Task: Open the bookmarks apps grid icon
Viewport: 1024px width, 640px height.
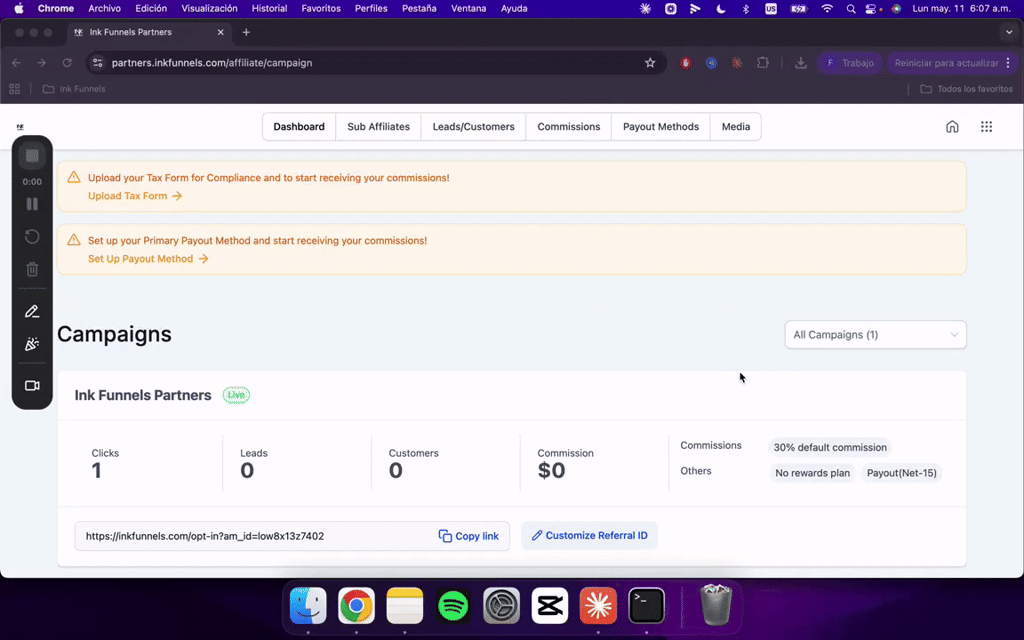Action: 14,89
